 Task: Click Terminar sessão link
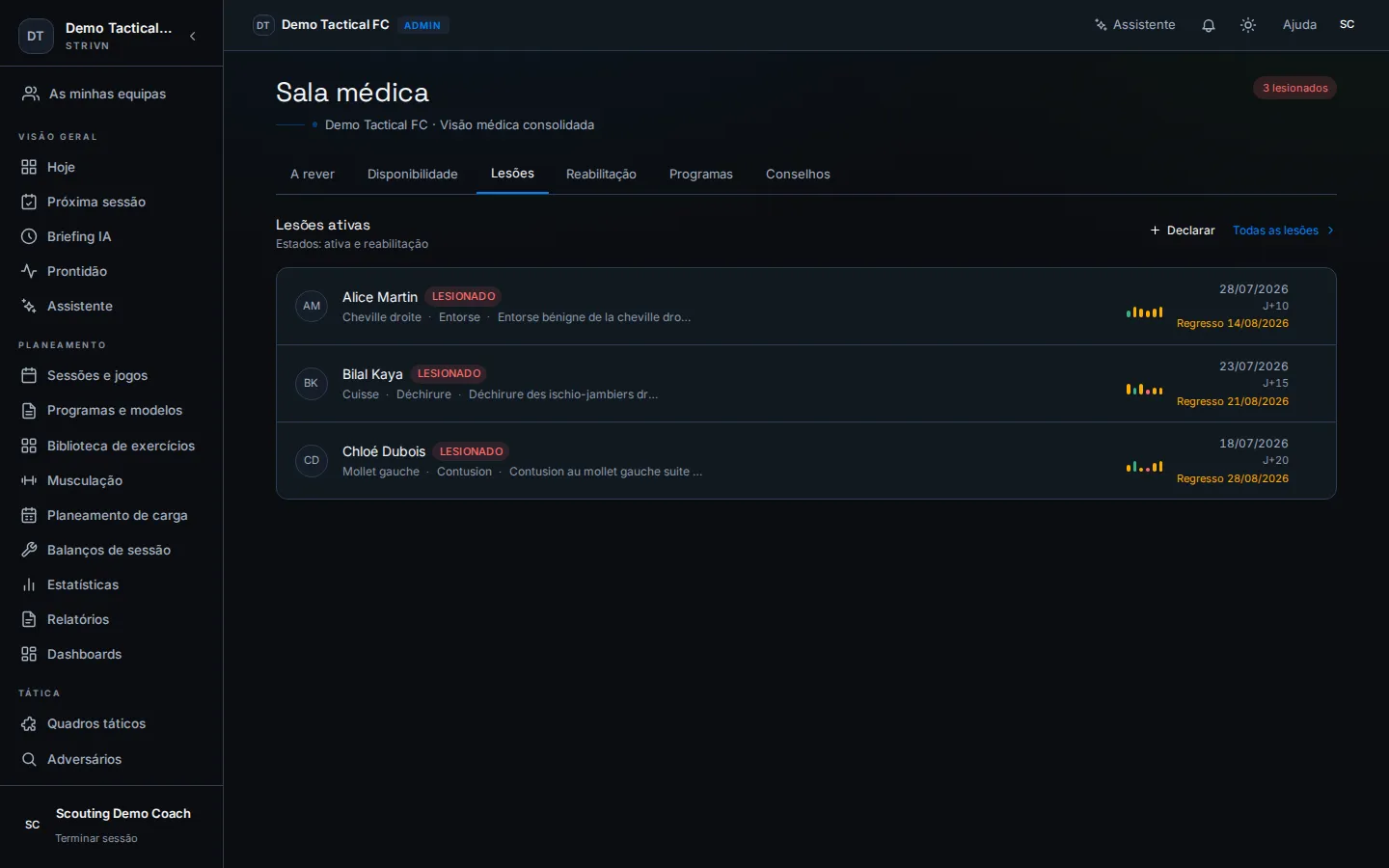tap(96, 838)
